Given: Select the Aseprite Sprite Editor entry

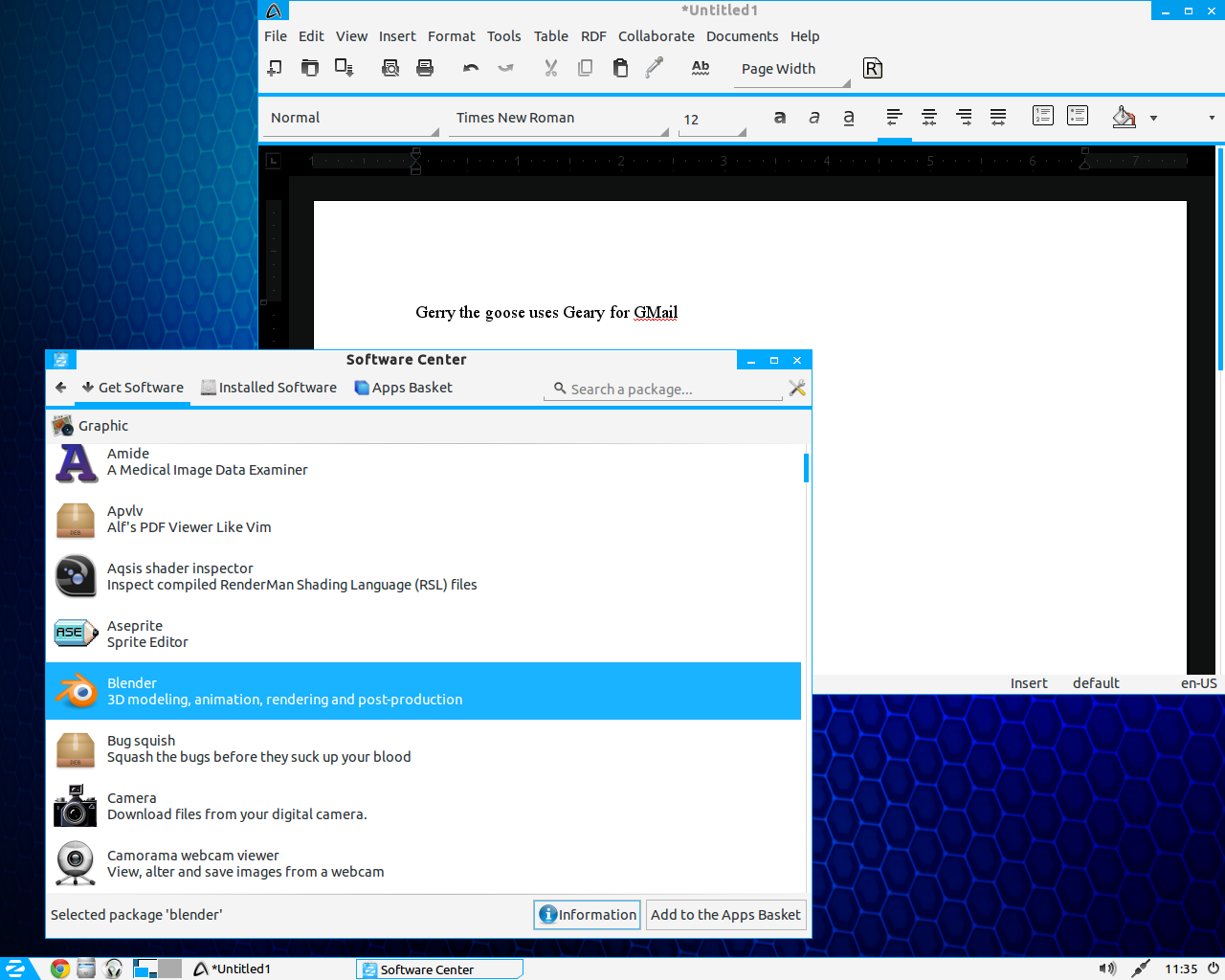Looking at the screenshot, I should click(423, 634).
